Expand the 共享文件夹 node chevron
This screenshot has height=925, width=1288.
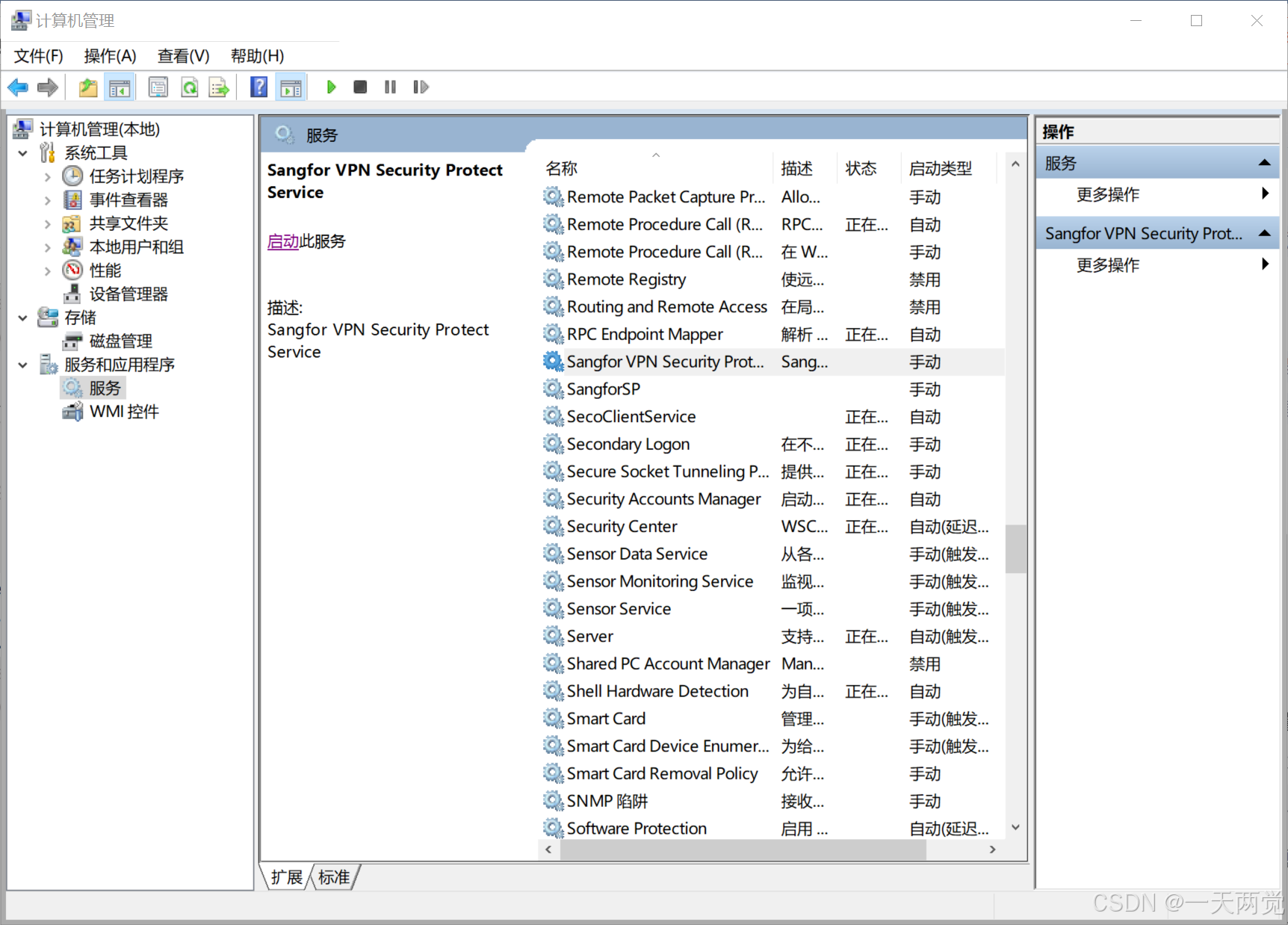pyautogui.click(x=48, y=223)
